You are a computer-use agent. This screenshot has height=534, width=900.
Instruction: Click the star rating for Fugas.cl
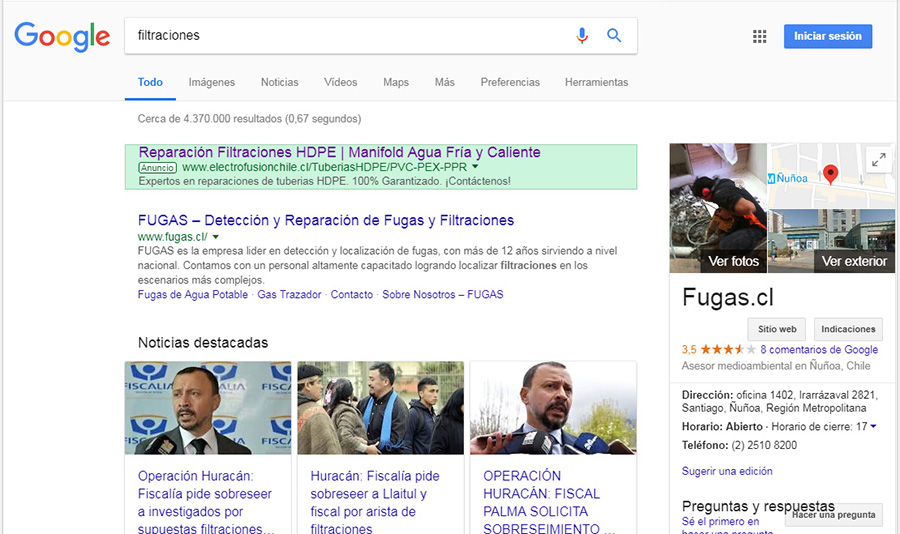(x=728, y=349)
